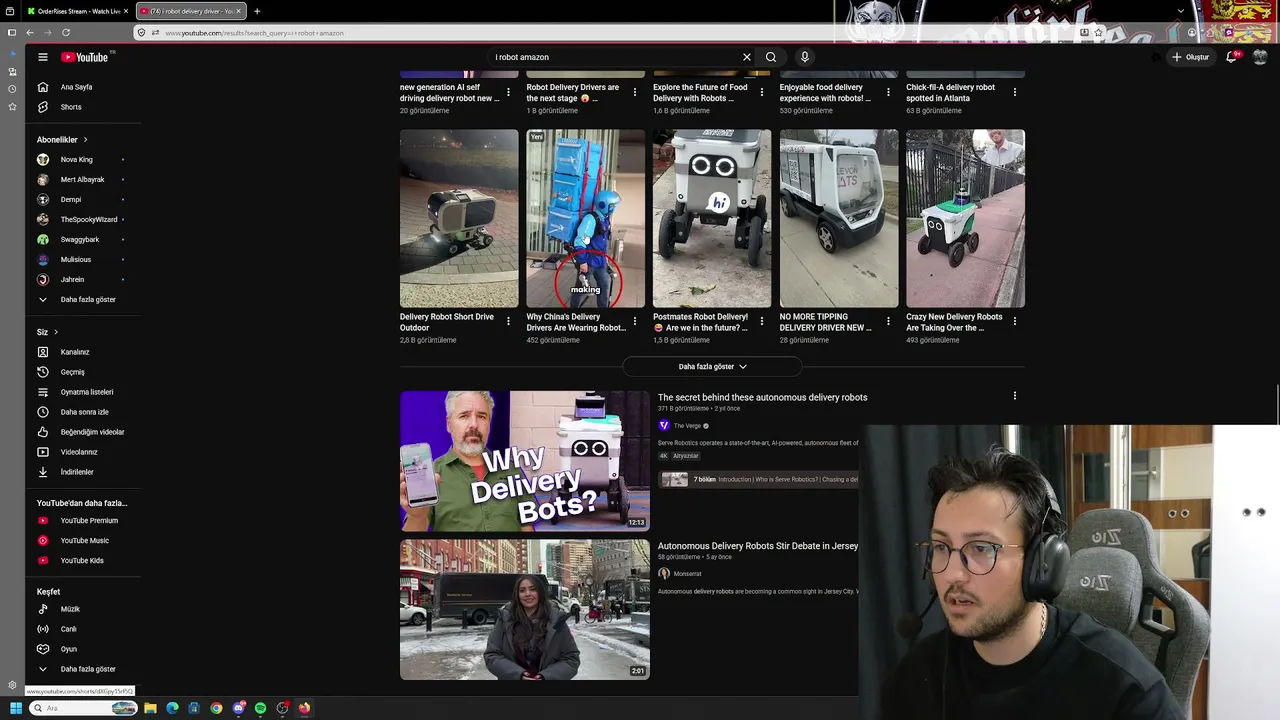Click the YouTube logo
The height and width of the screenshot is (720, 1280).
coord(84,57)
